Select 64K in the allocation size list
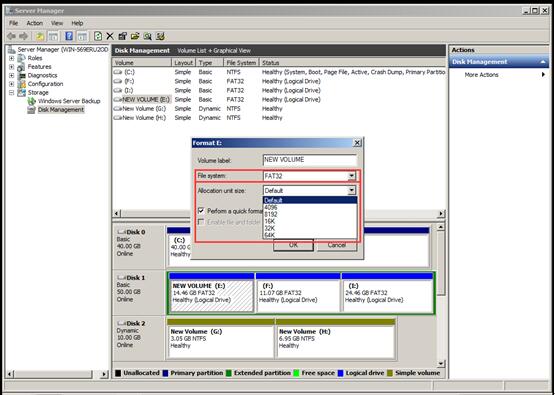The width and height of the screenshot is (555, 395). [310, 235]
